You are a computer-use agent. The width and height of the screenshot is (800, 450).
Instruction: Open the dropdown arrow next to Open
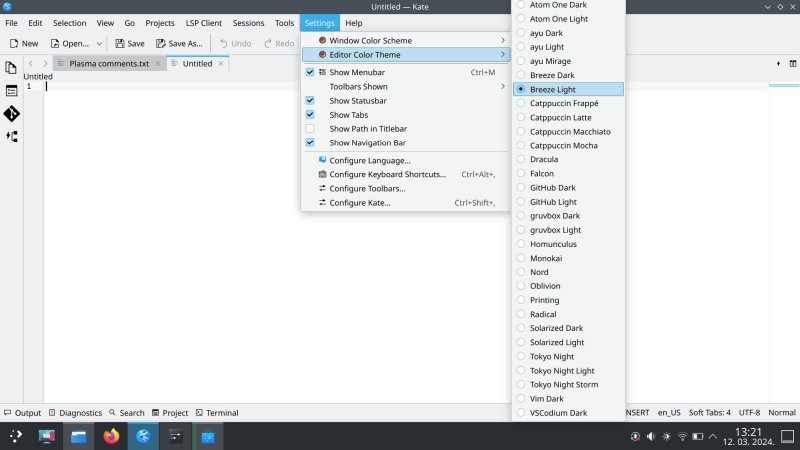coord(99,43)
